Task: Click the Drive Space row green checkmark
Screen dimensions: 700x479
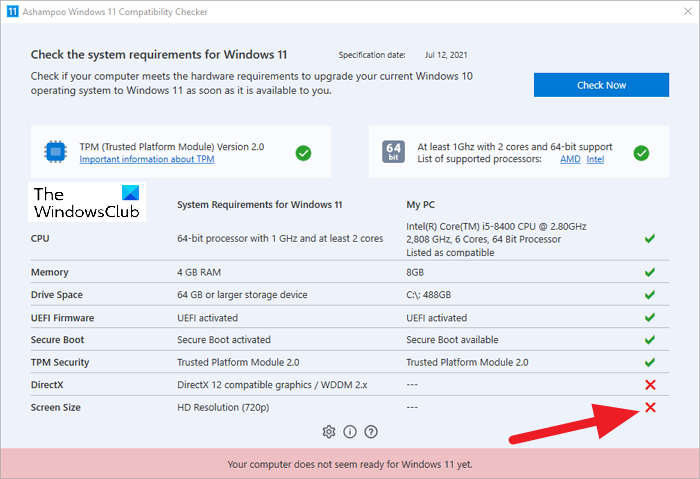Action: (650, 295)
